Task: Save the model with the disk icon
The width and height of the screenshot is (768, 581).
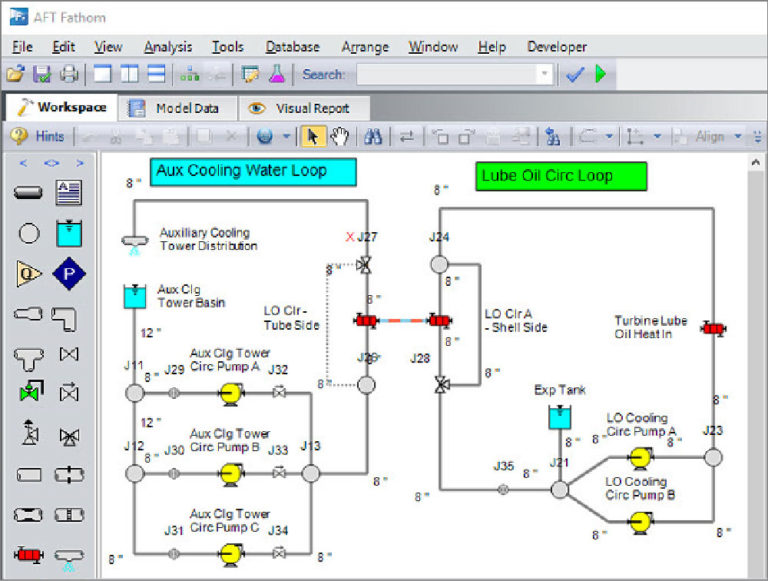Action: coord(42,74)
